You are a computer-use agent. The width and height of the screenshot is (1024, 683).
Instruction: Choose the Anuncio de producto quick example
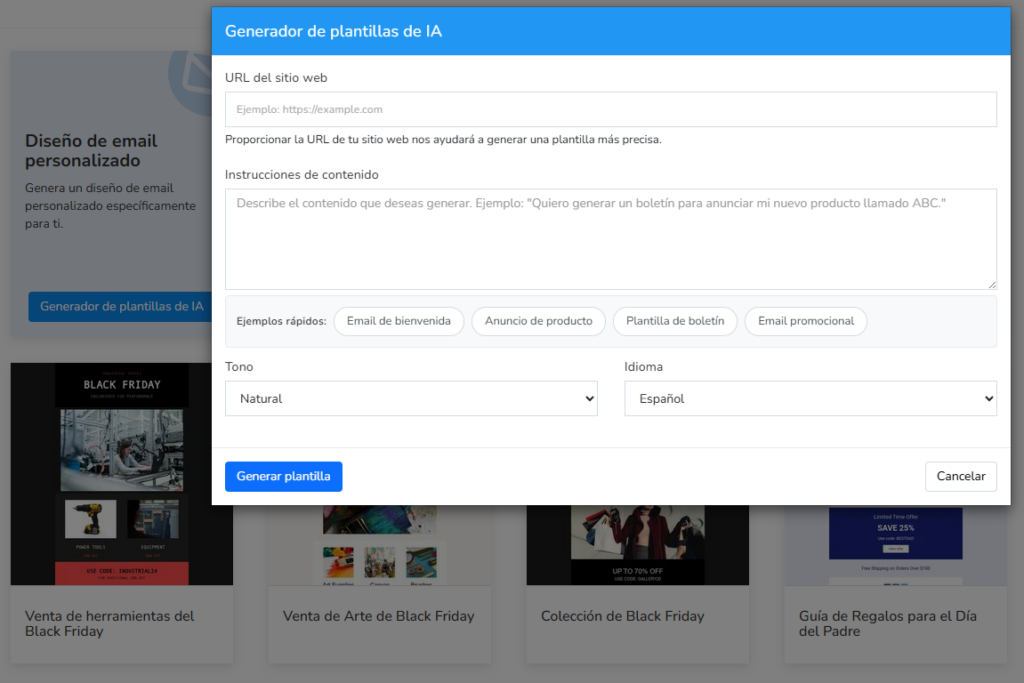click(538, 321)
